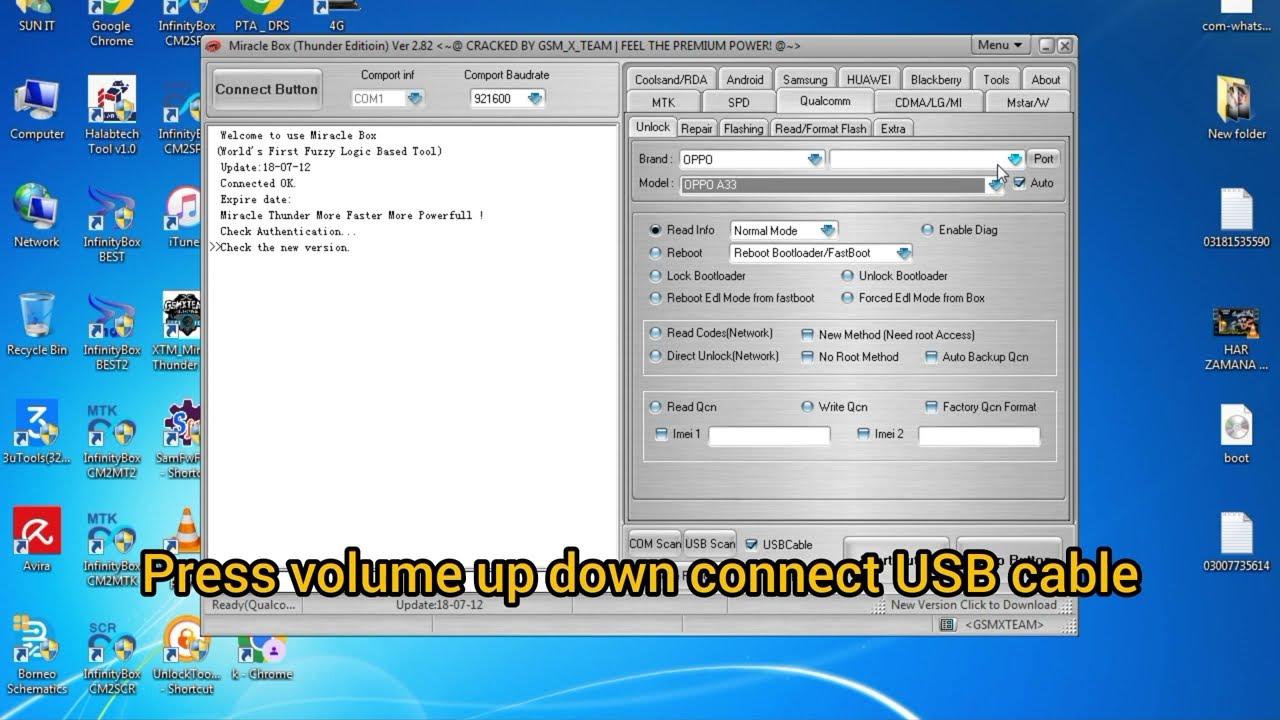The width and height of the screenshot is (1280, 720).
Task: Open the New folder desktop icon
Action: (x=1237, y=109)
